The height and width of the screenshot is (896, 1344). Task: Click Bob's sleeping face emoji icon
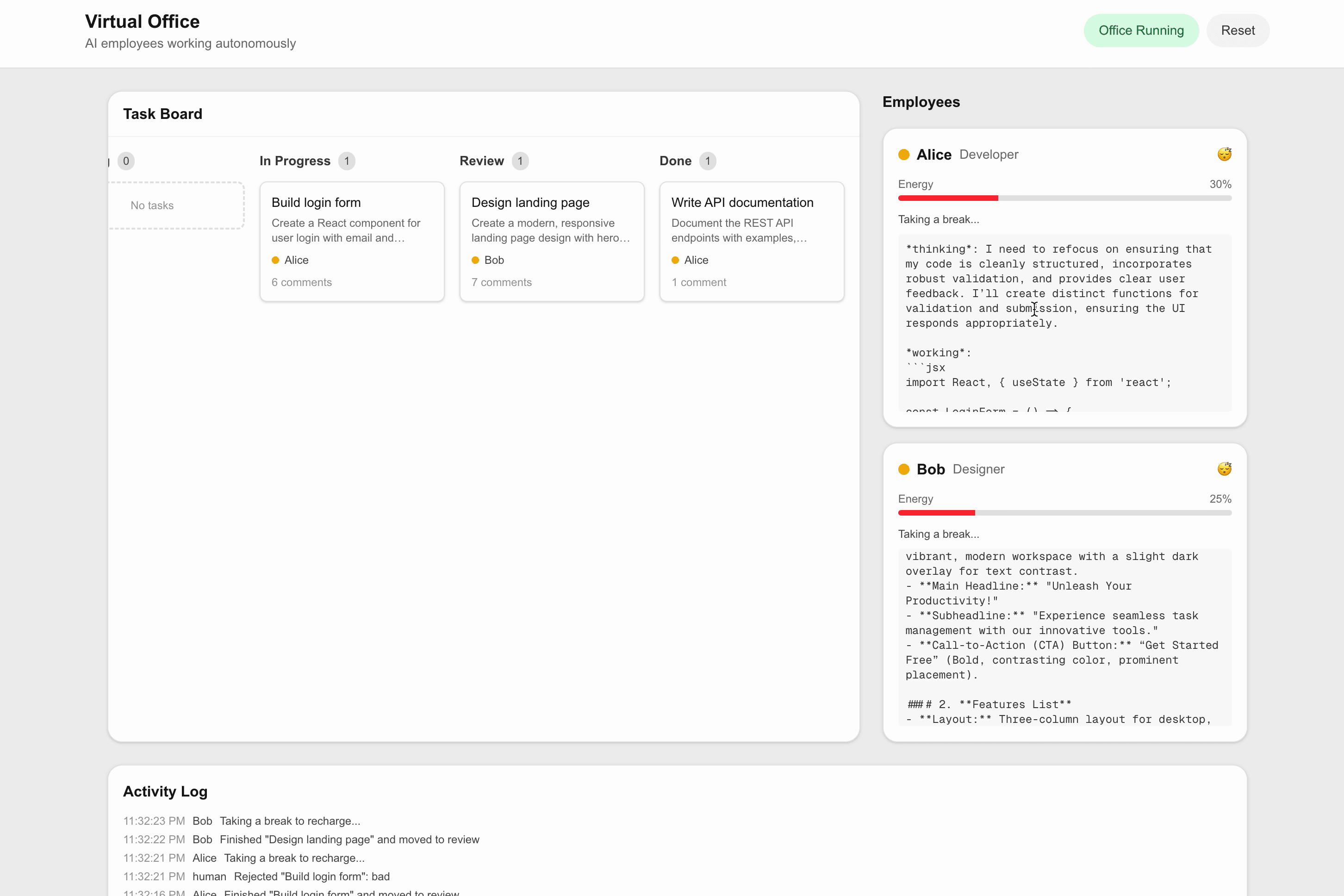[x=1224, y=469]
